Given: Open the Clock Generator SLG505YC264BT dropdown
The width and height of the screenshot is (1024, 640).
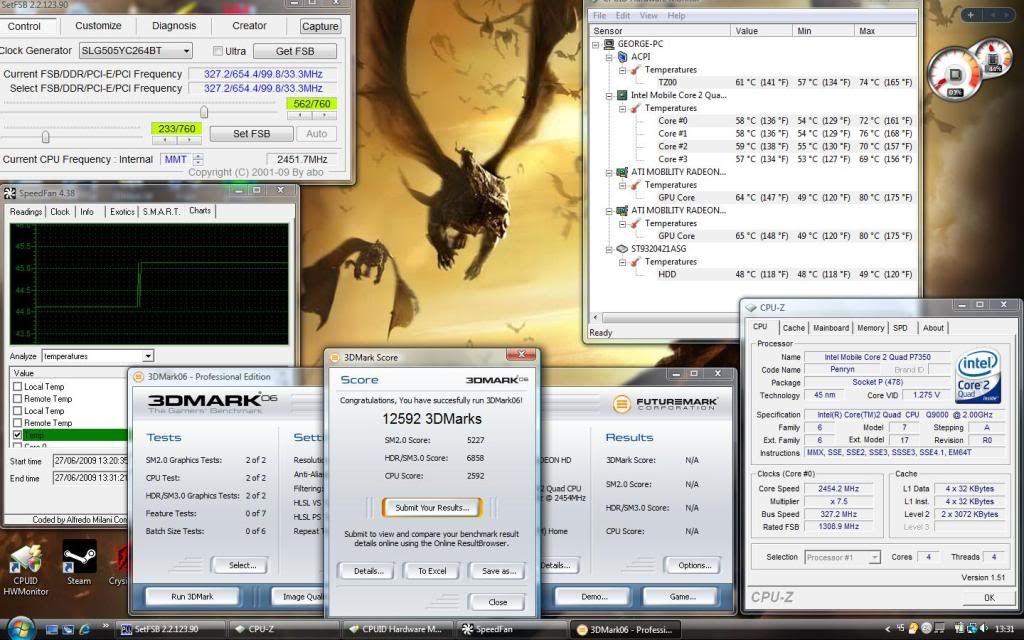Looking at the screenshot, I should pyautogui.click(x=187, y=50).
